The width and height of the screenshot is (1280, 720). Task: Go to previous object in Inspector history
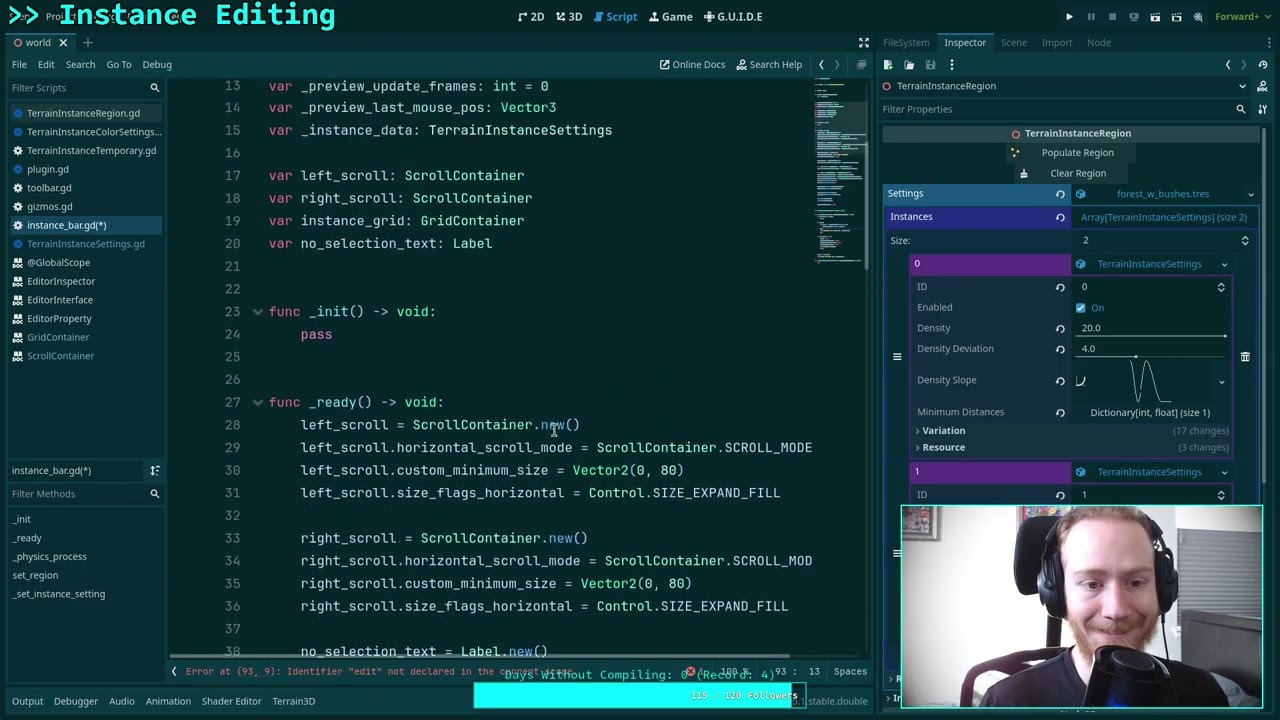click(x=1228, y=65)
